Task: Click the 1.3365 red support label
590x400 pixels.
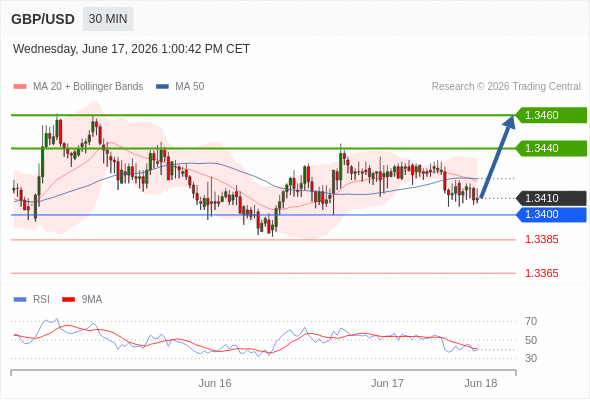Action: point(541,273)
